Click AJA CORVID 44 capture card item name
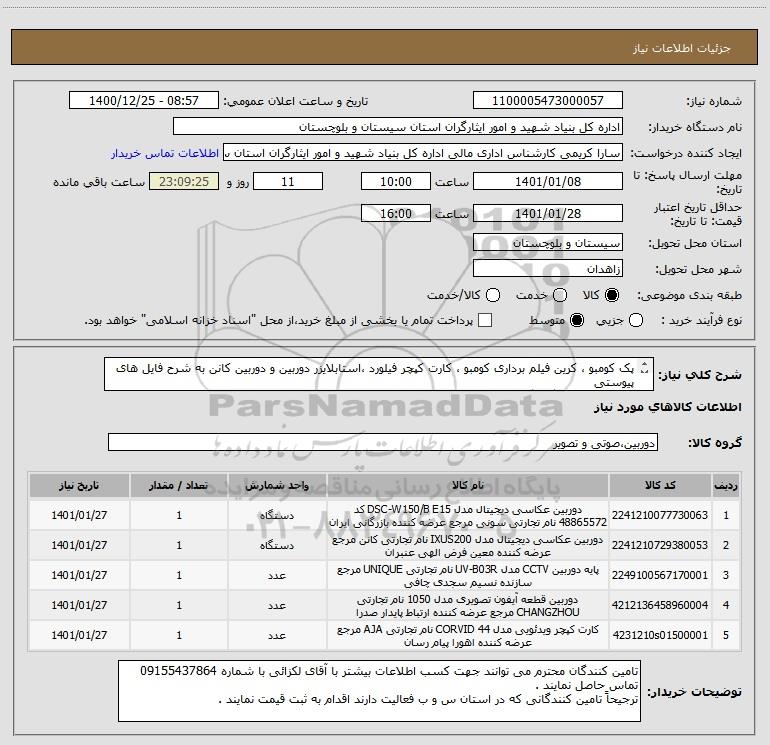 pos(468,635)
